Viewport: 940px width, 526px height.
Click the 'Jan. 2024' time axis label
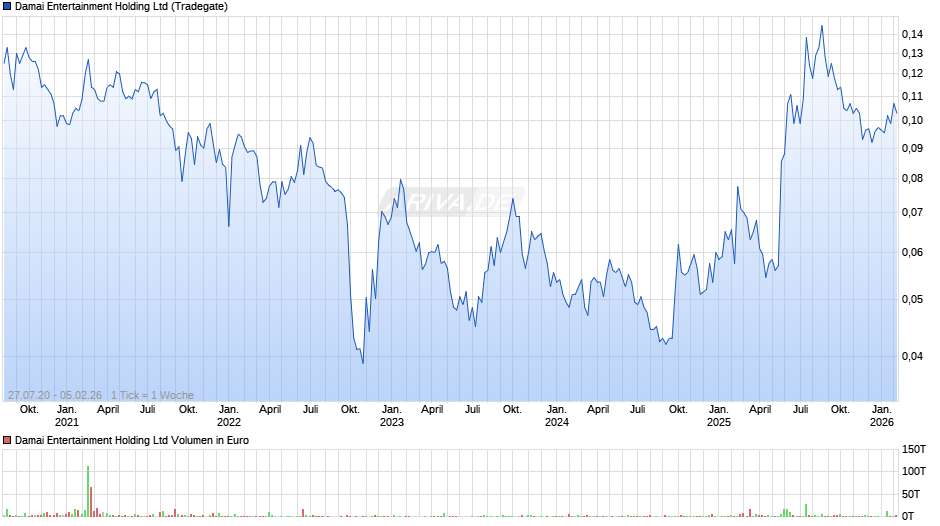coord(556,416)
